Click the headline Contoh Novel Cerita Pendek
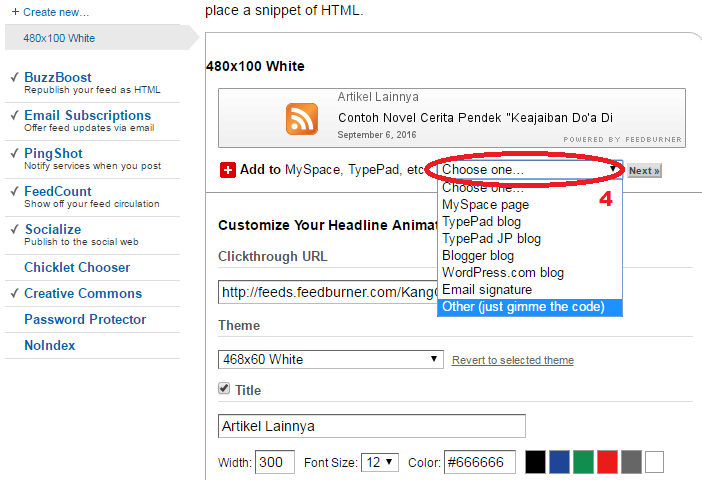The width and height of the screenshot is (702, 480). (x=475, y=118)
